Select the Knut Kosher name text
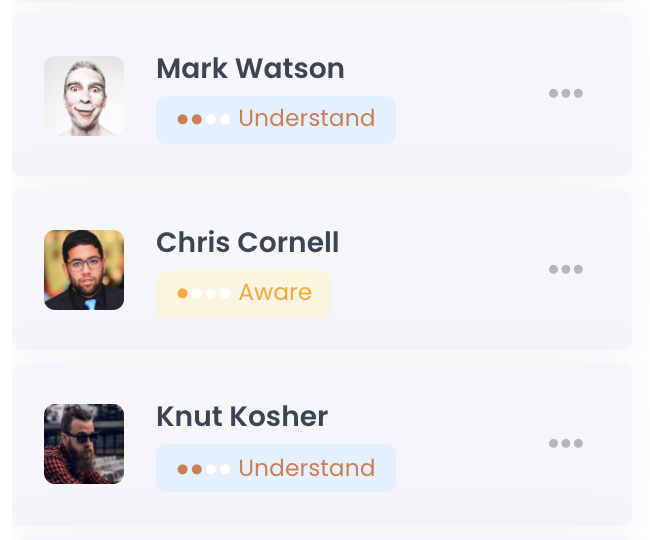650x540 pixels. pos(242,417)
